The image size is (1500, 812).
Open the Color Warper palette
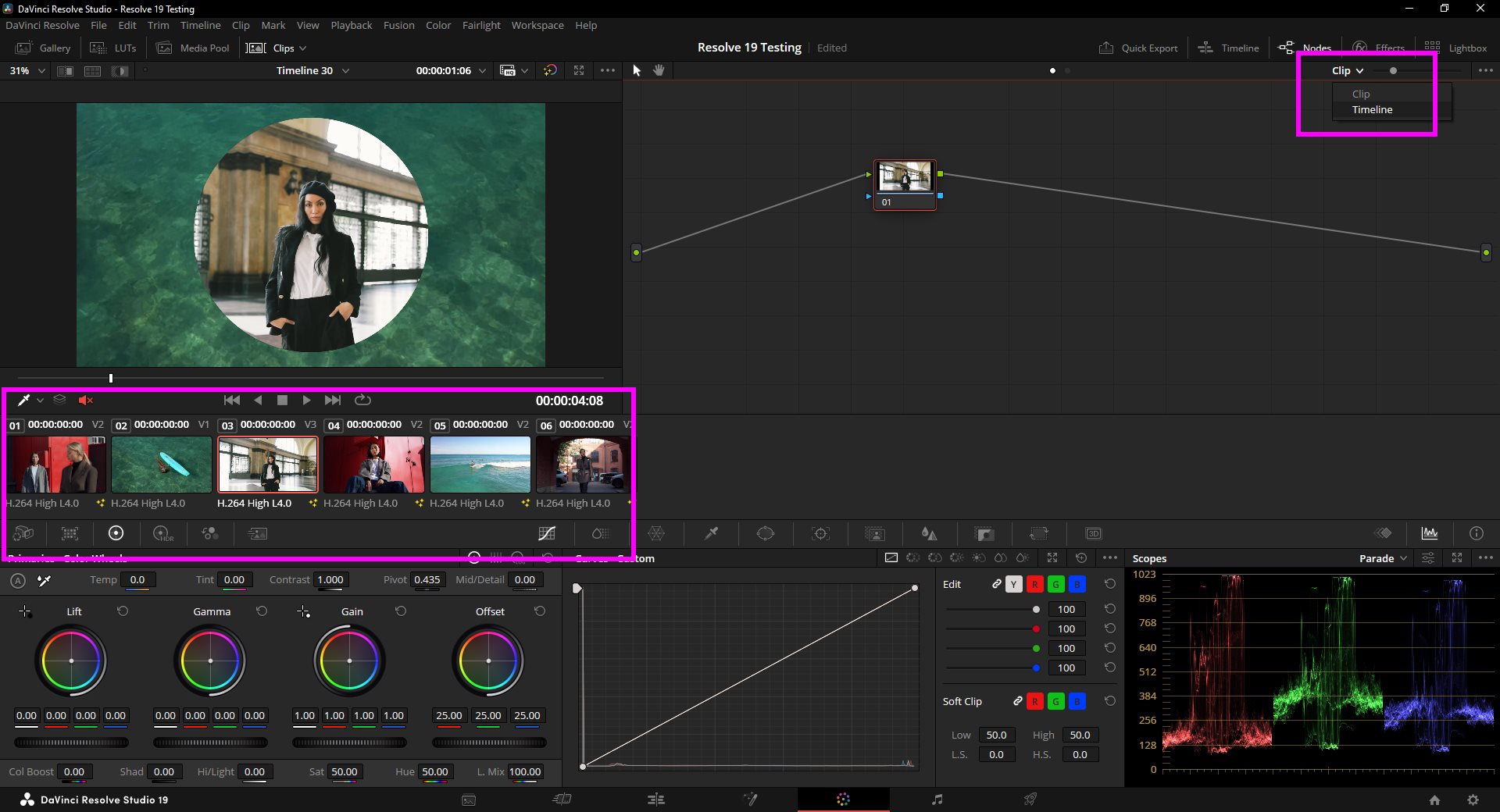click(656, 533)
